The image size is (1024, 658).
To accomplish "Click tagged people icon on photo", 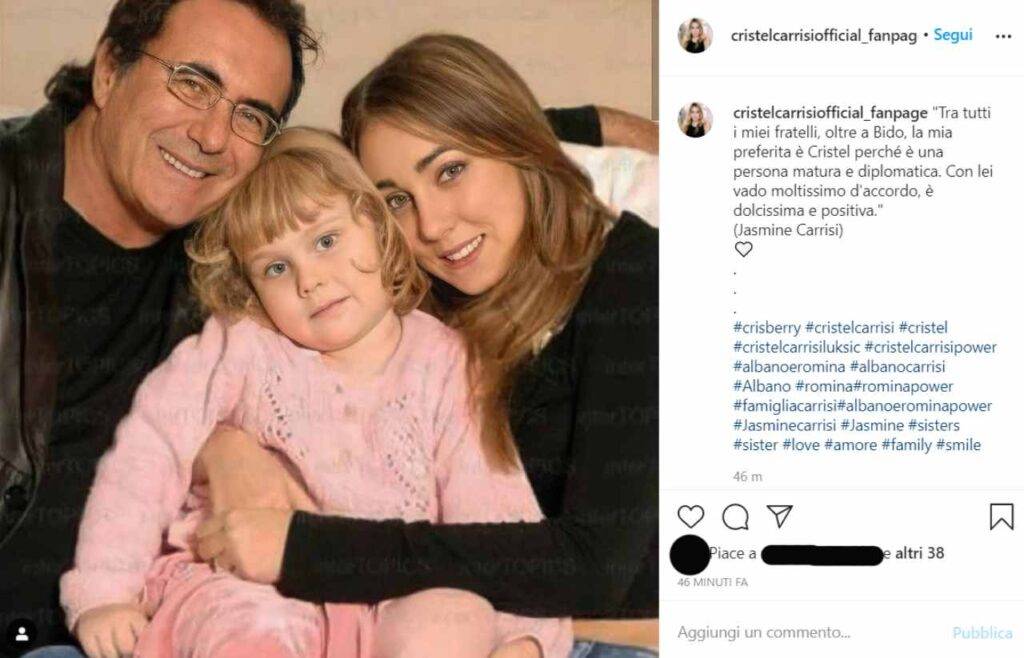I will coord(22,633).
